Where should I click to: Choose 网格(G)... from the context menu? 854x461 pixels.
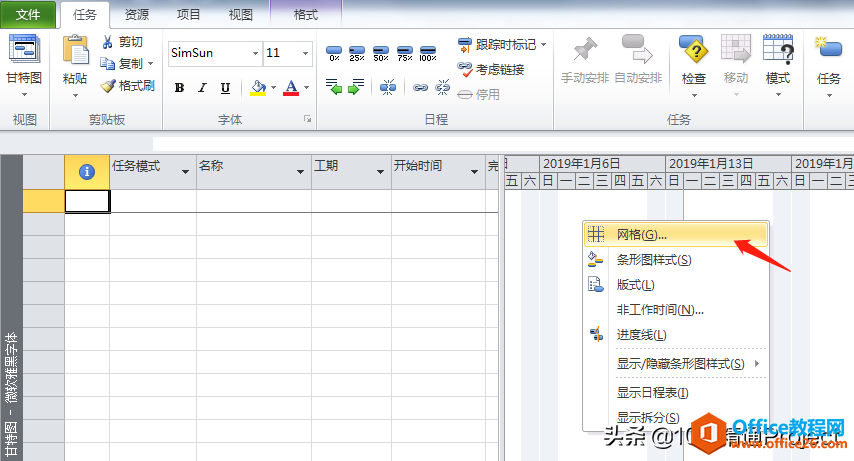click(641, 234)
